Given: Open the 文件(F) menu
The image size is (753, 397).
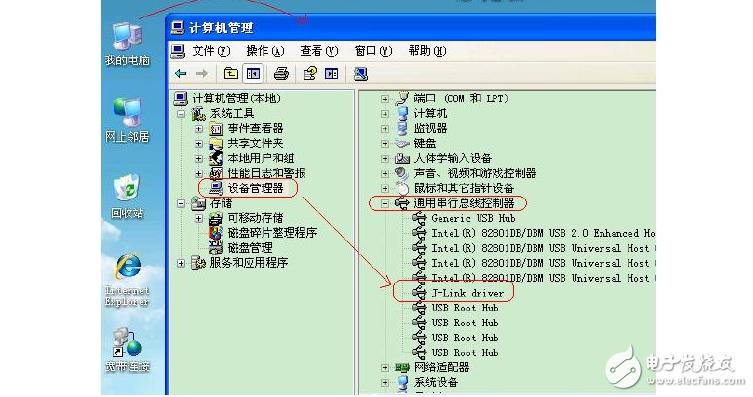Looking at the screenshot, I should pyautogui.click(x=211, y=51).
